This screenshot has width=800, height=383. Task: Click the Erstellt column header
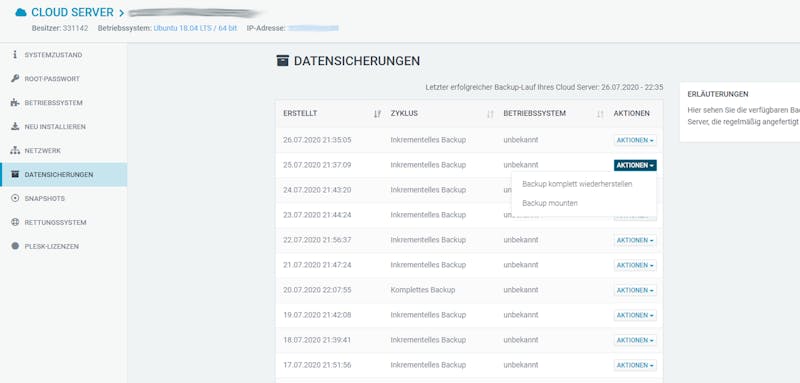tap(300, 114)
